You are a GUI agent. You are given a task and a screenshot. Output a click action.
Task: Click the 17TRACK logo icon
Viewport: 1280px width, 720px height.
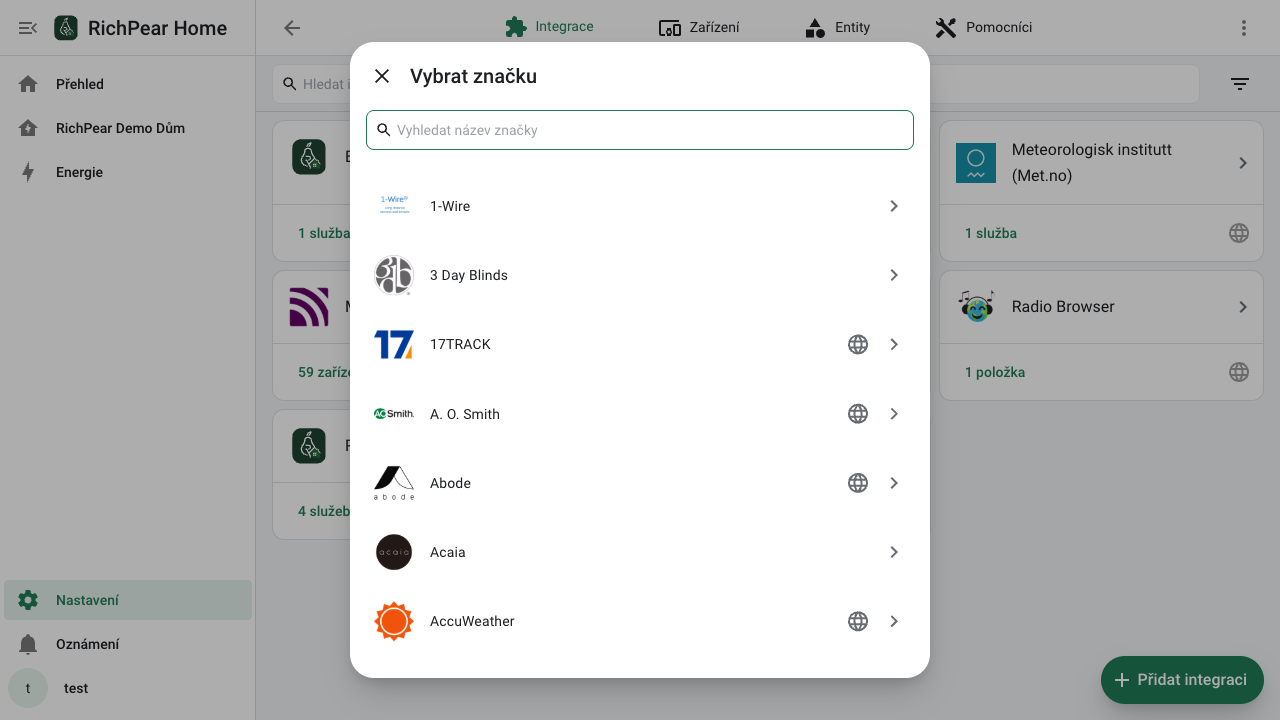394,344
